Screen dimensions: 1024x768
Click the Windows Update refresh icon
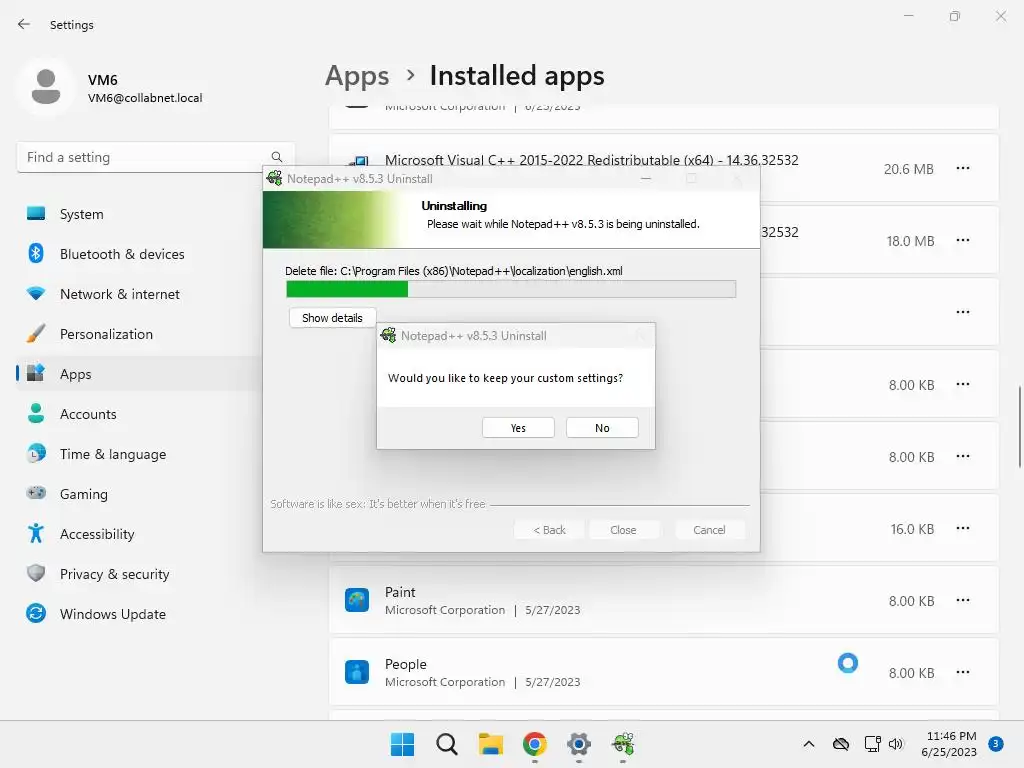[36, 613]
